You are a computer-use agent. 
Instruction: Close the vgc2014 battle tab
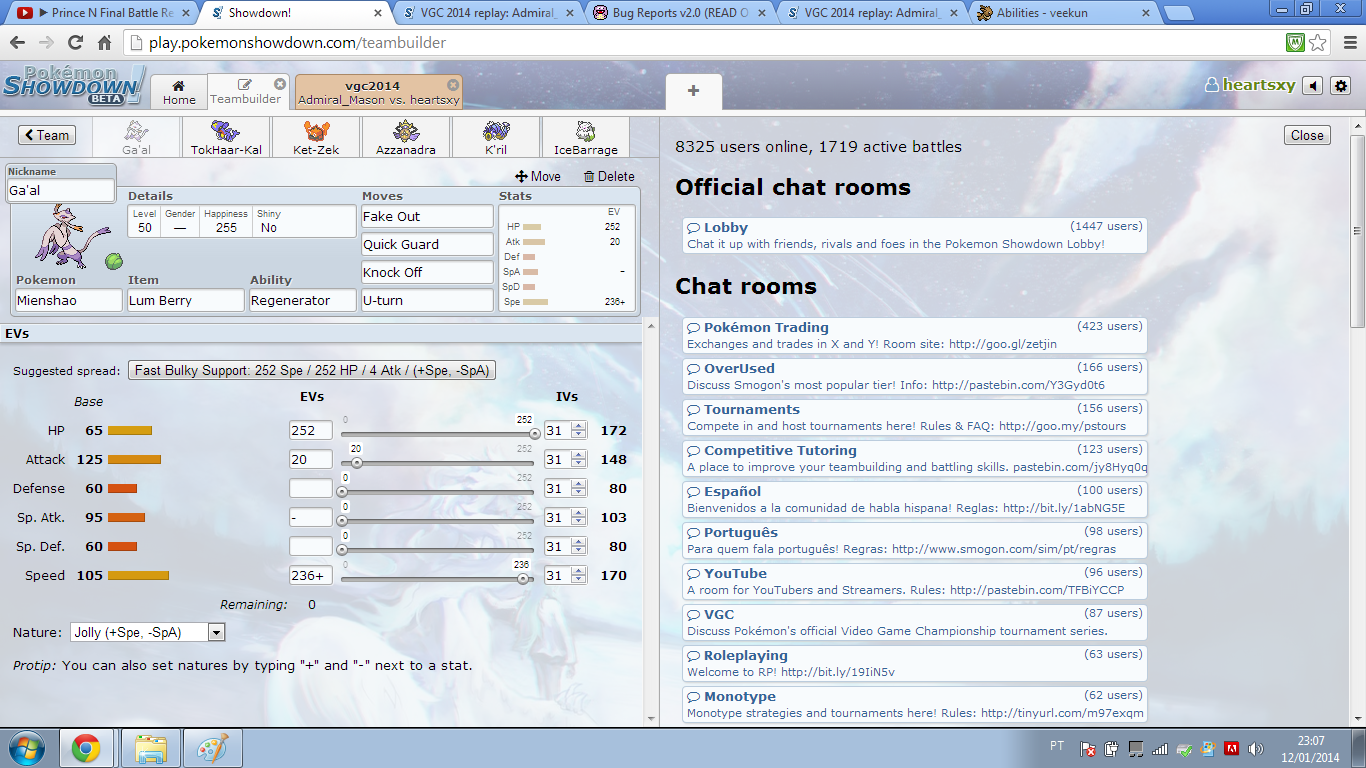[453, 85]
